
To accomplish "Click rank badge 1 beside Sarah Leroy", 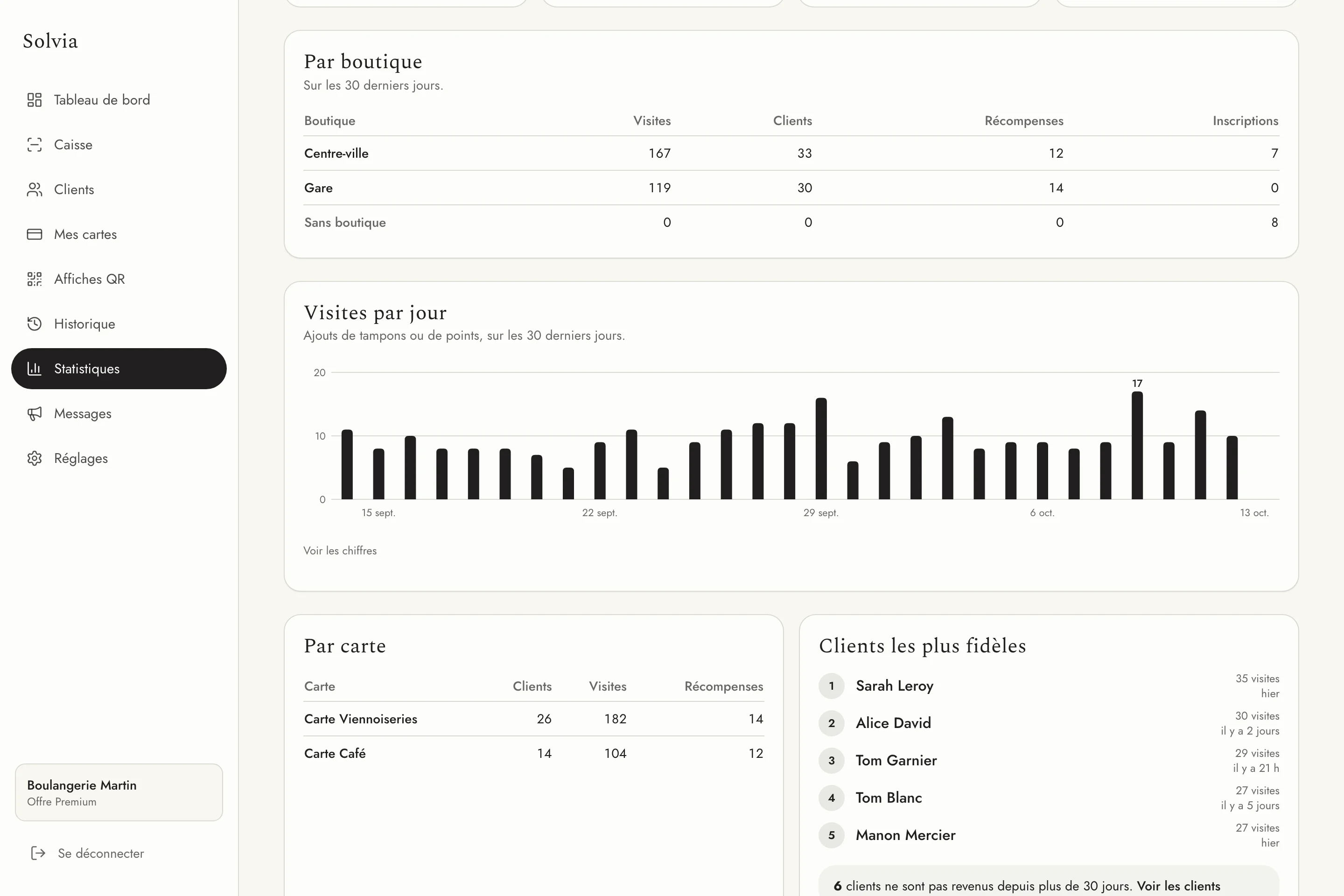I will pyautogui.click(x=832, y=686).
